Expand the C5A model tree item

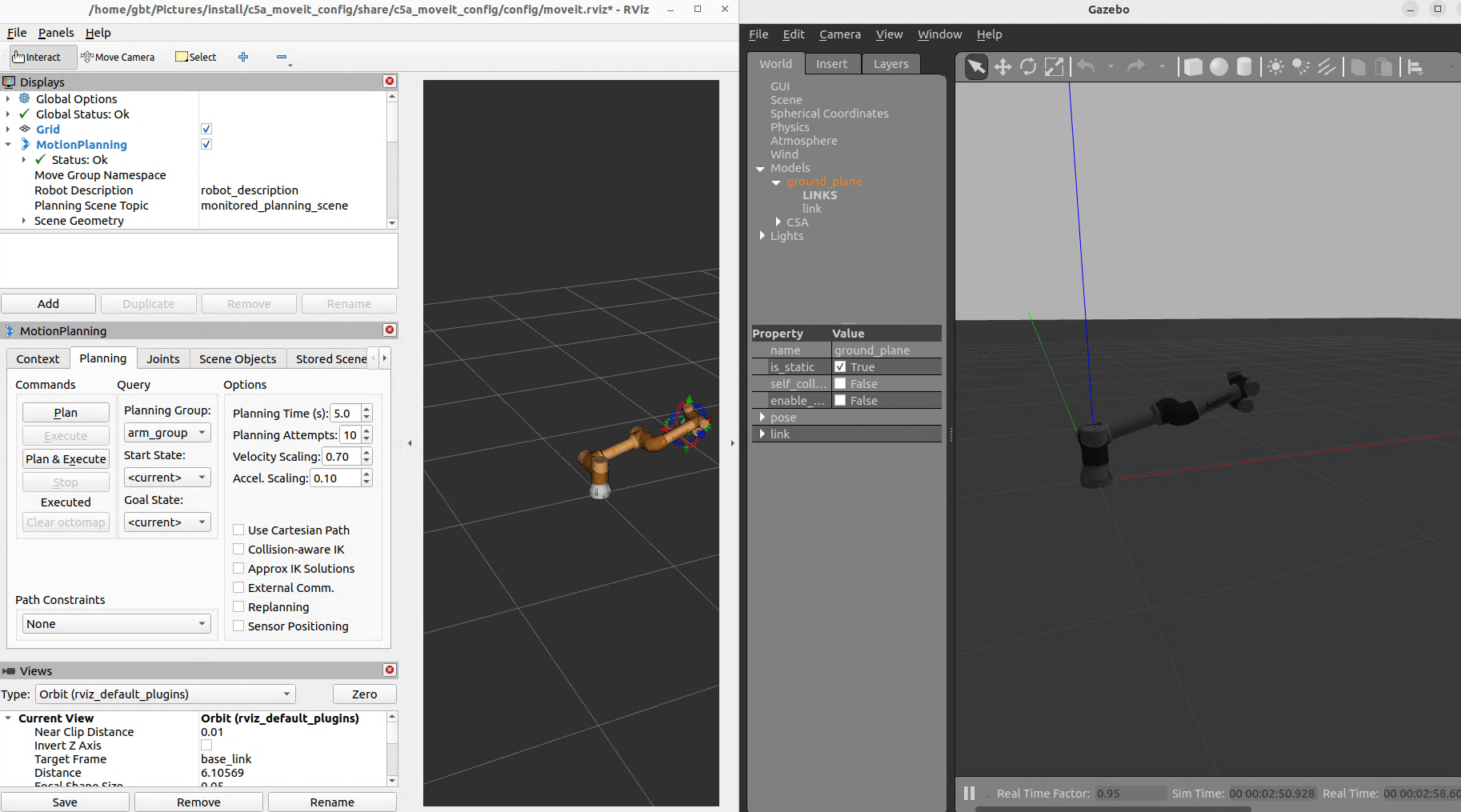pyautogui.click(x=779, y=222)
